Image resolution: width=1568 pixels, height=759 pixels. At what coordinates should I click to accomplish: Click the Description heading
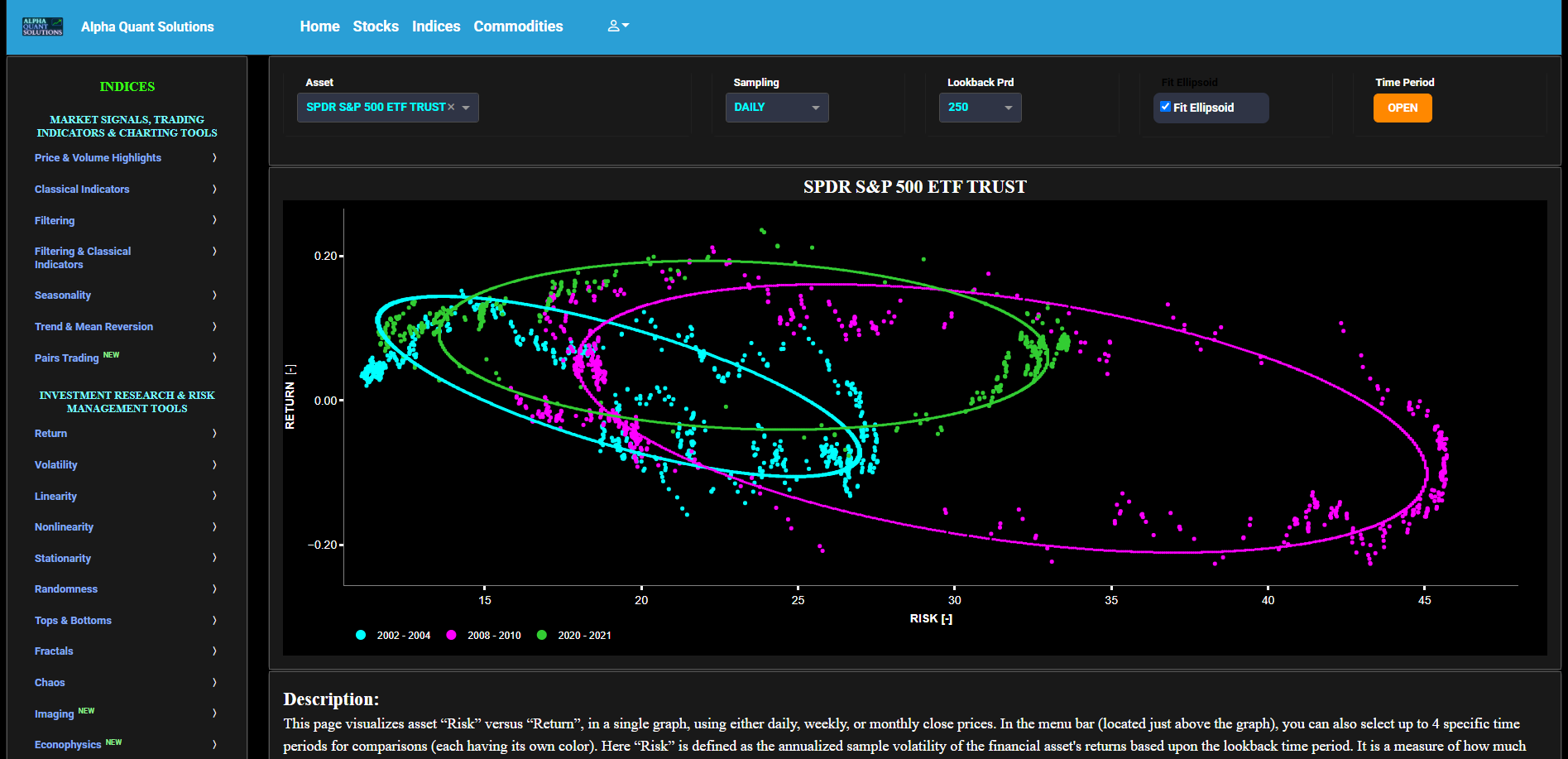click(x=331, y=699)
